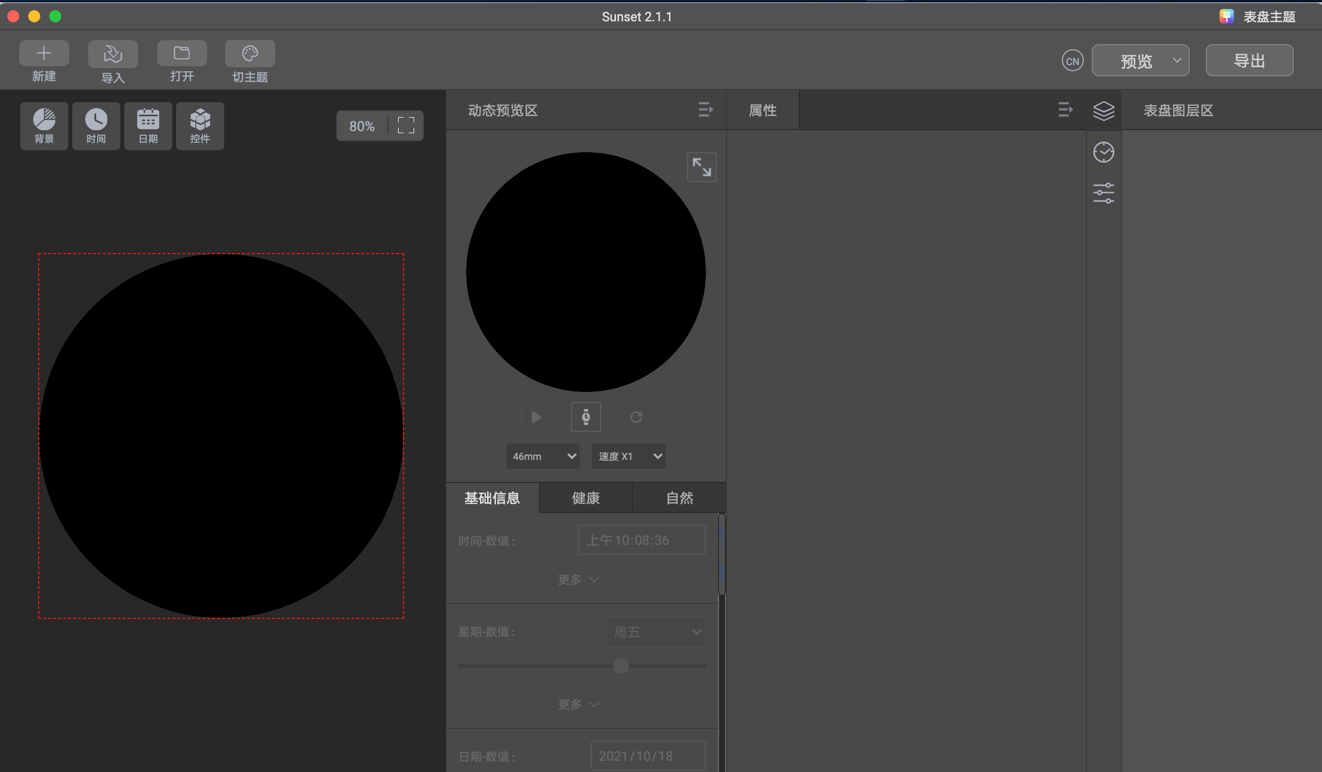Click the weekday value slider handle
Screen dimensions: 1322x772
pyautogui.click(x=621, y=666)
